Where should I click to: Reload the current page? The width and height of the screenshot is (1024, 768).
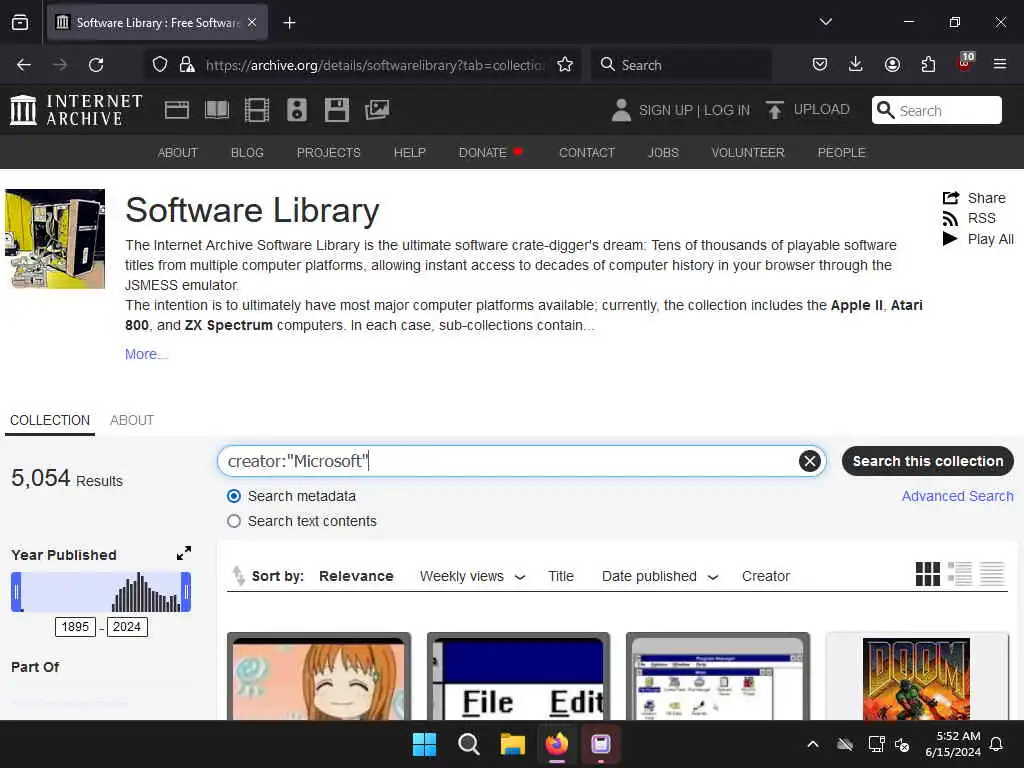coord(96,65)
